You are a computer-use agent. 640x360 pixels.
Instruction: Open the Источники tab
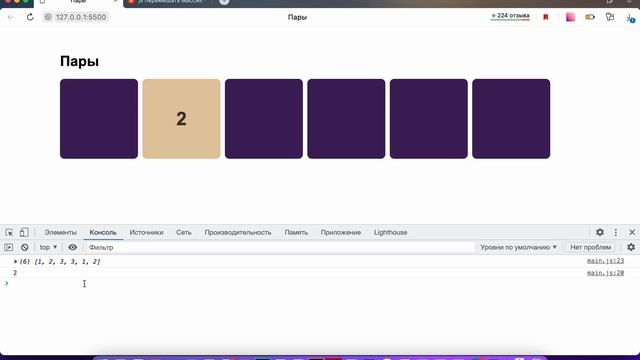click(146, 232)
